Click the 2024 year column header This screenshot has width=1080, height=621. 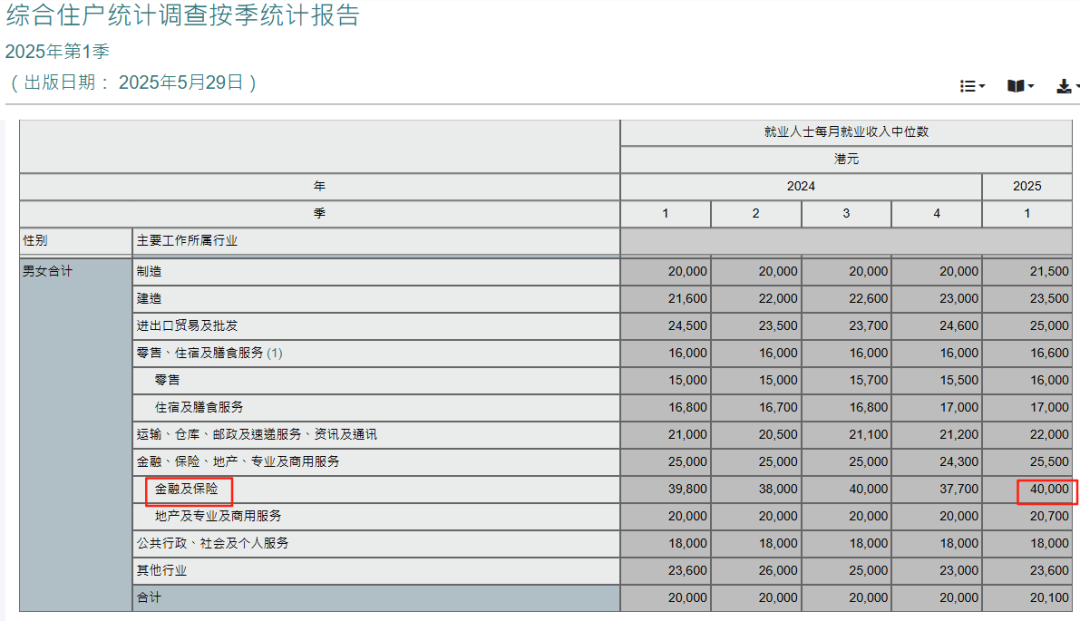(800, 186)
